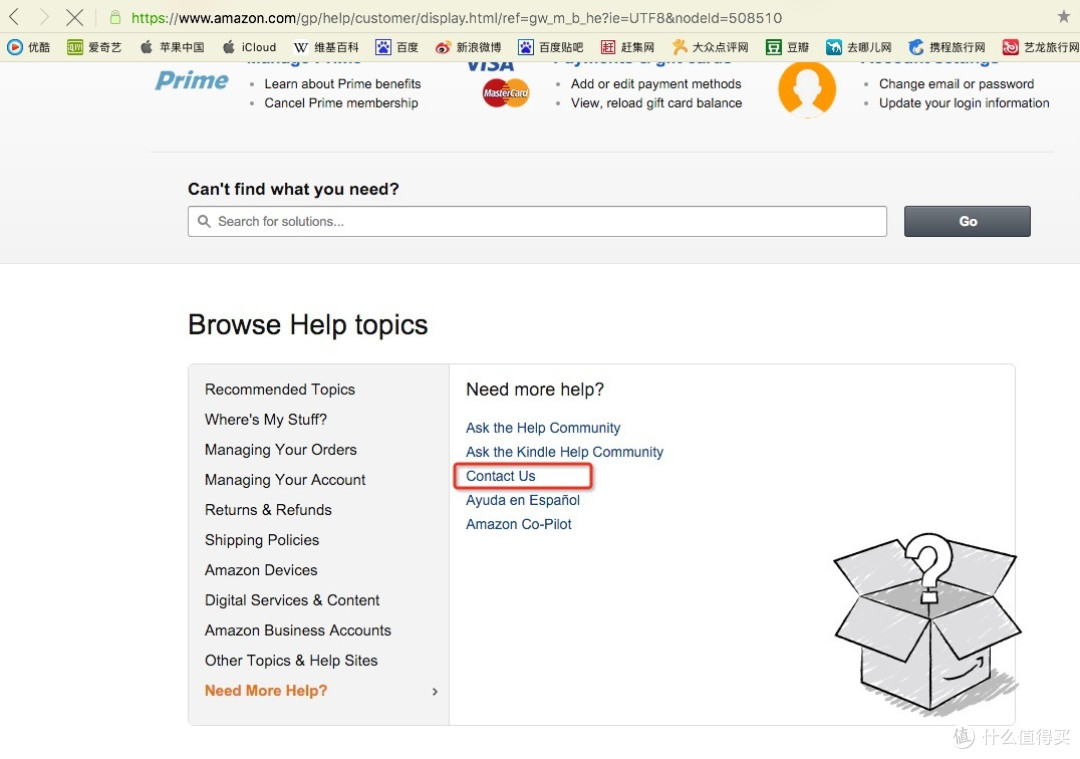This screenshot has width=1080, height=759.
Task: Click the orange account avatar icon
Action: point(807,89)
